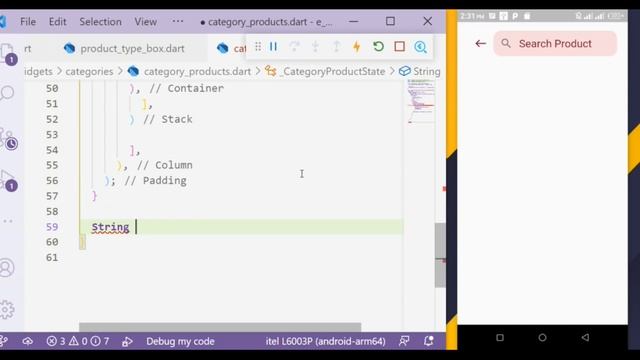Viewport: 640px width, 360px height.
Task: Click the debug Step Out button
Action: (x=336, y=47)
